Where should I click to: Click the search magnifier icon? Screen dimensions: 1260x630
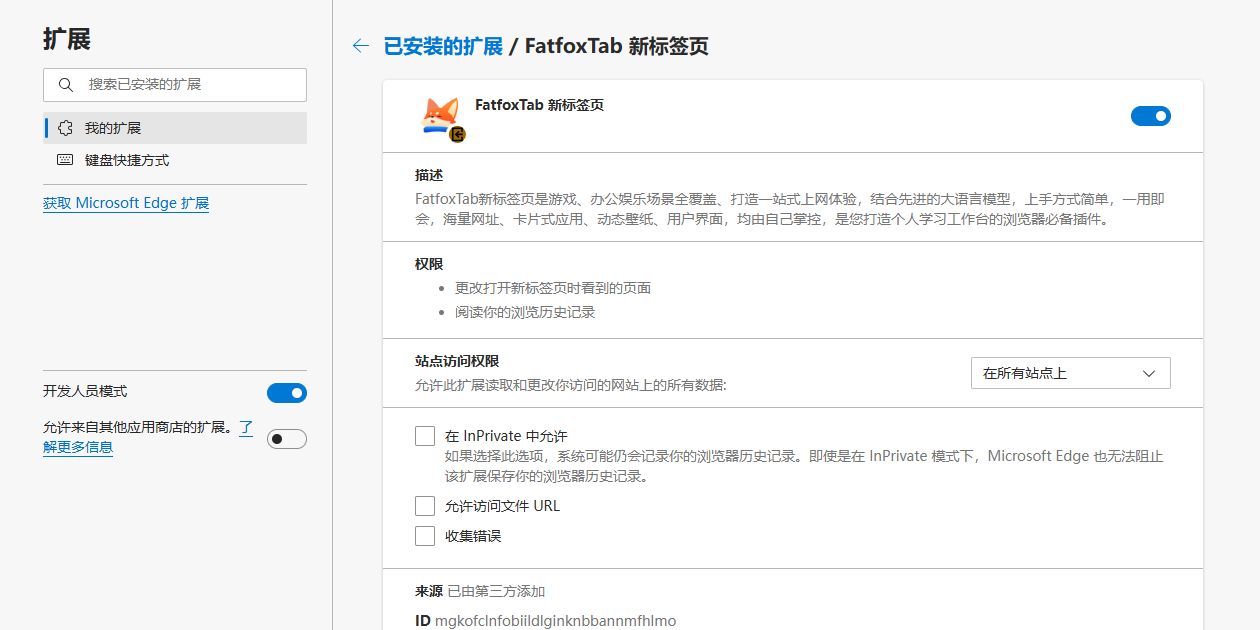(66, 85)
